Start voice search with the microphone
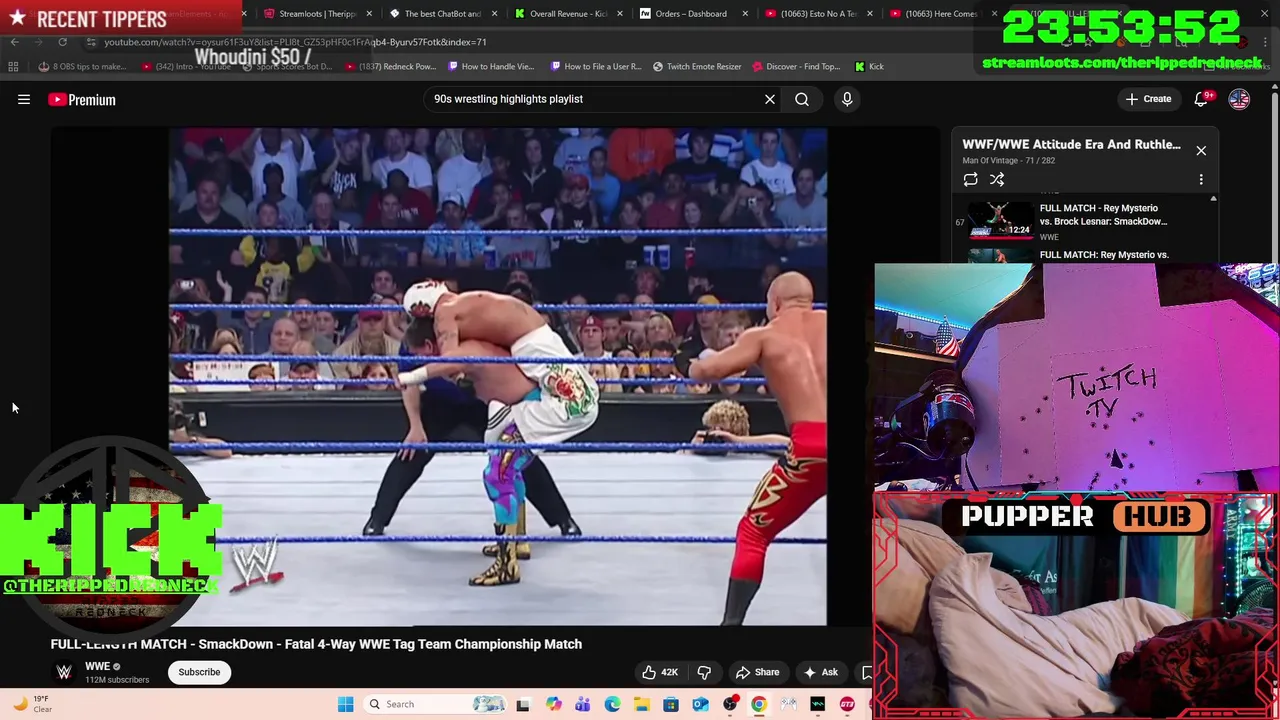Viewport: 1280px width, 720px height. click(847, 99)
